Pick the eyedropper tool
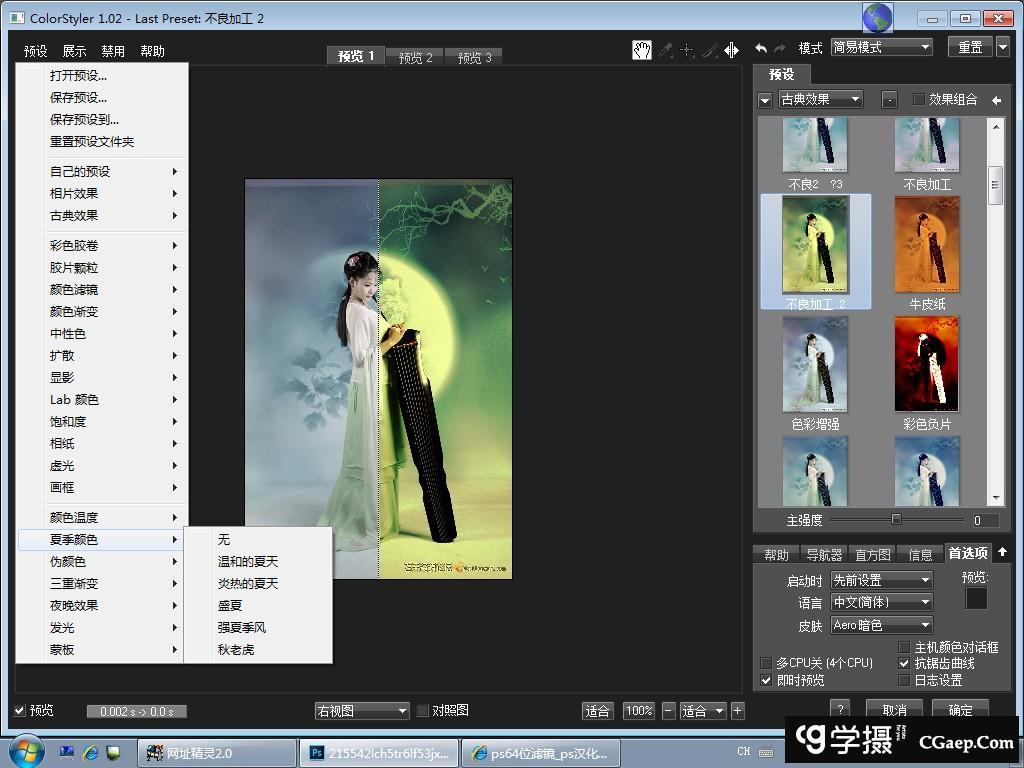 click(665, 50)
